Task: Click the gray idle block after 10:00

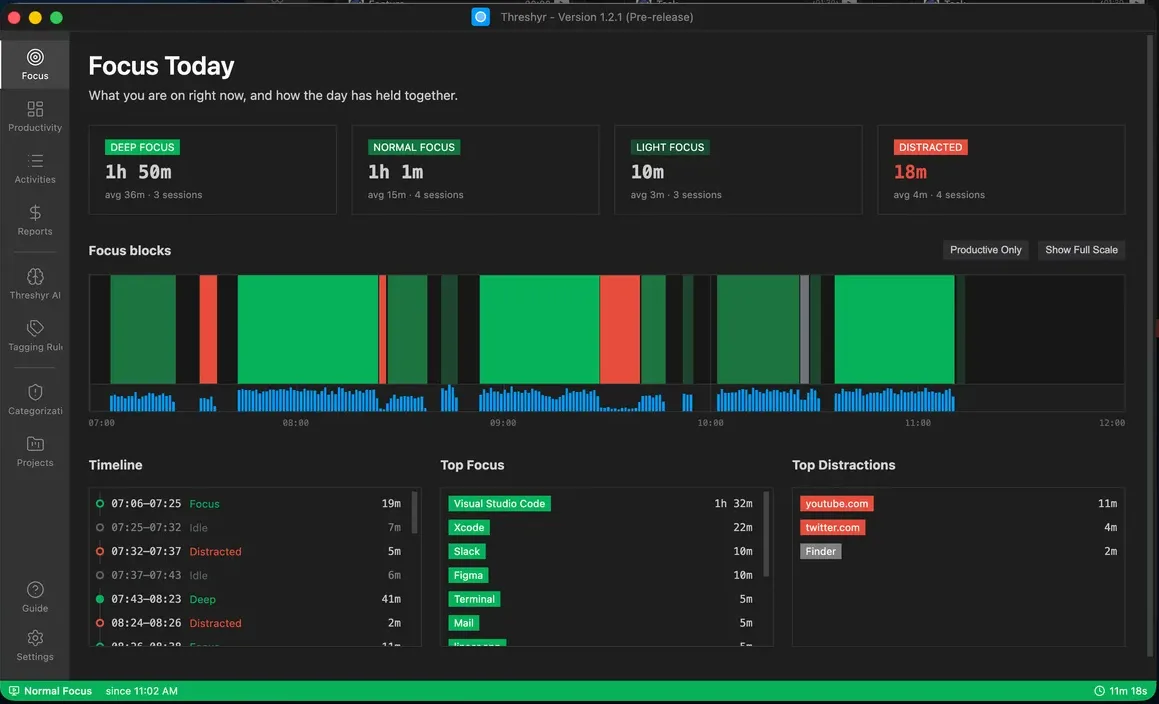Action: (804, 329)
